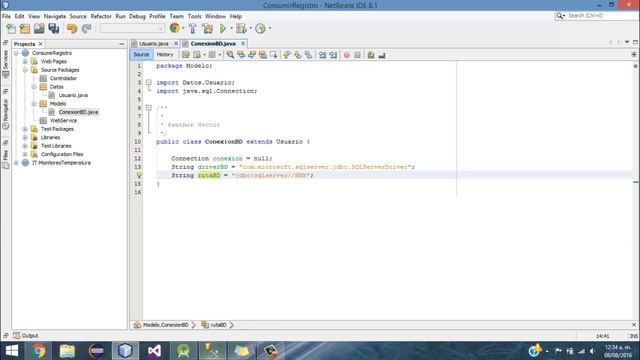
Task: Collapse the ConsumirRegistro project node
Action: [16, 53]
